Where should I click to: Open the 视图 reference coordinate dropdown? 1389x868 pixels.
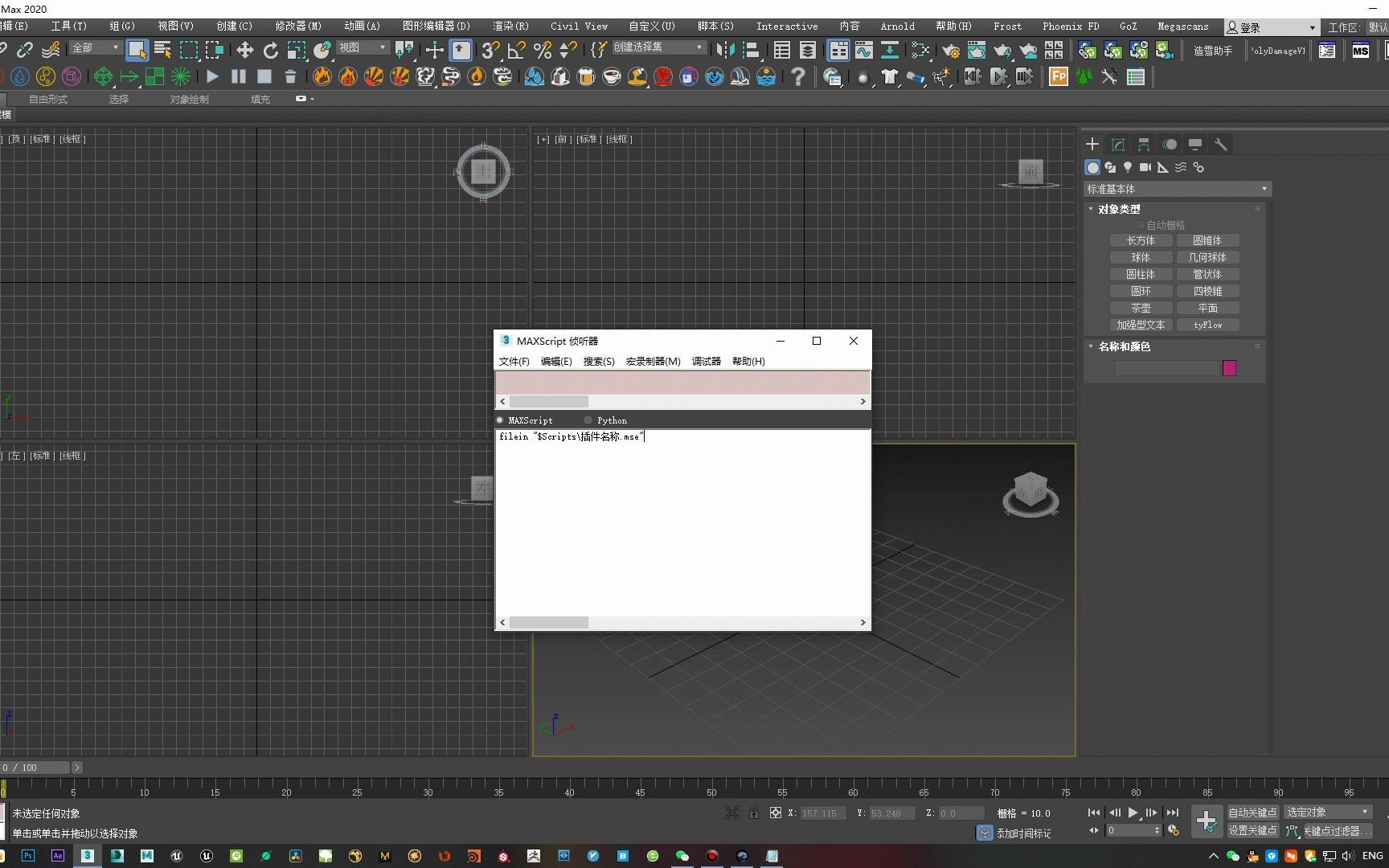[362, 48]
